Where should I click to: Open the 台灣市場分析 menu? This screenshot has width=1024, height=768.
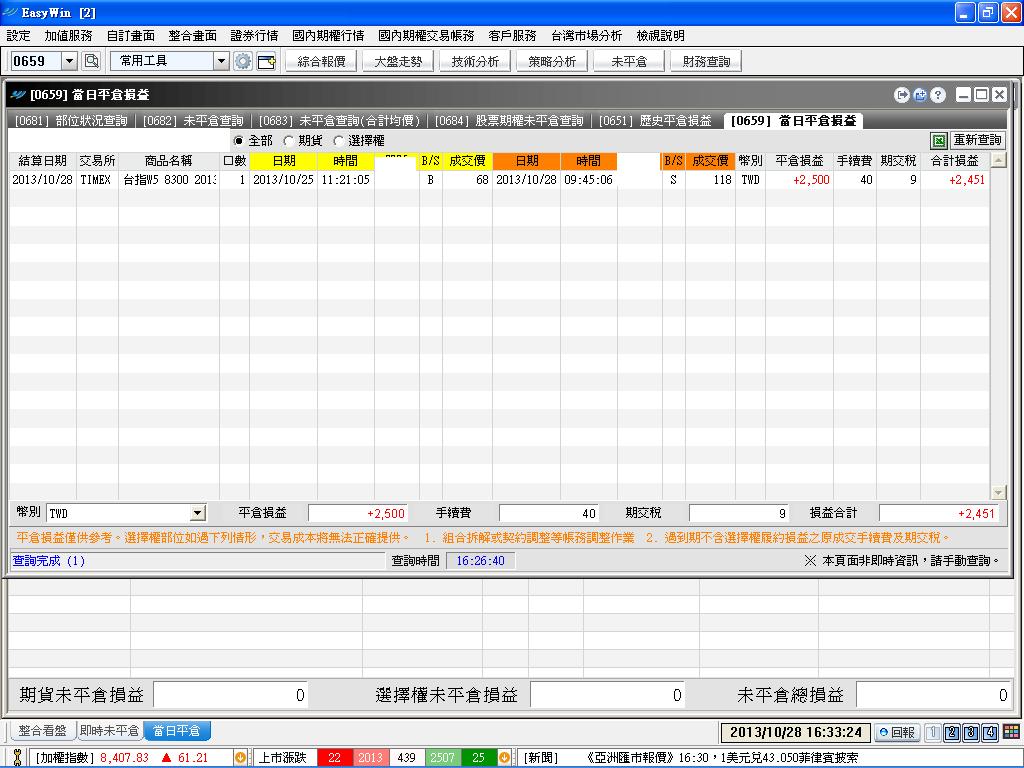pos(586,35)
